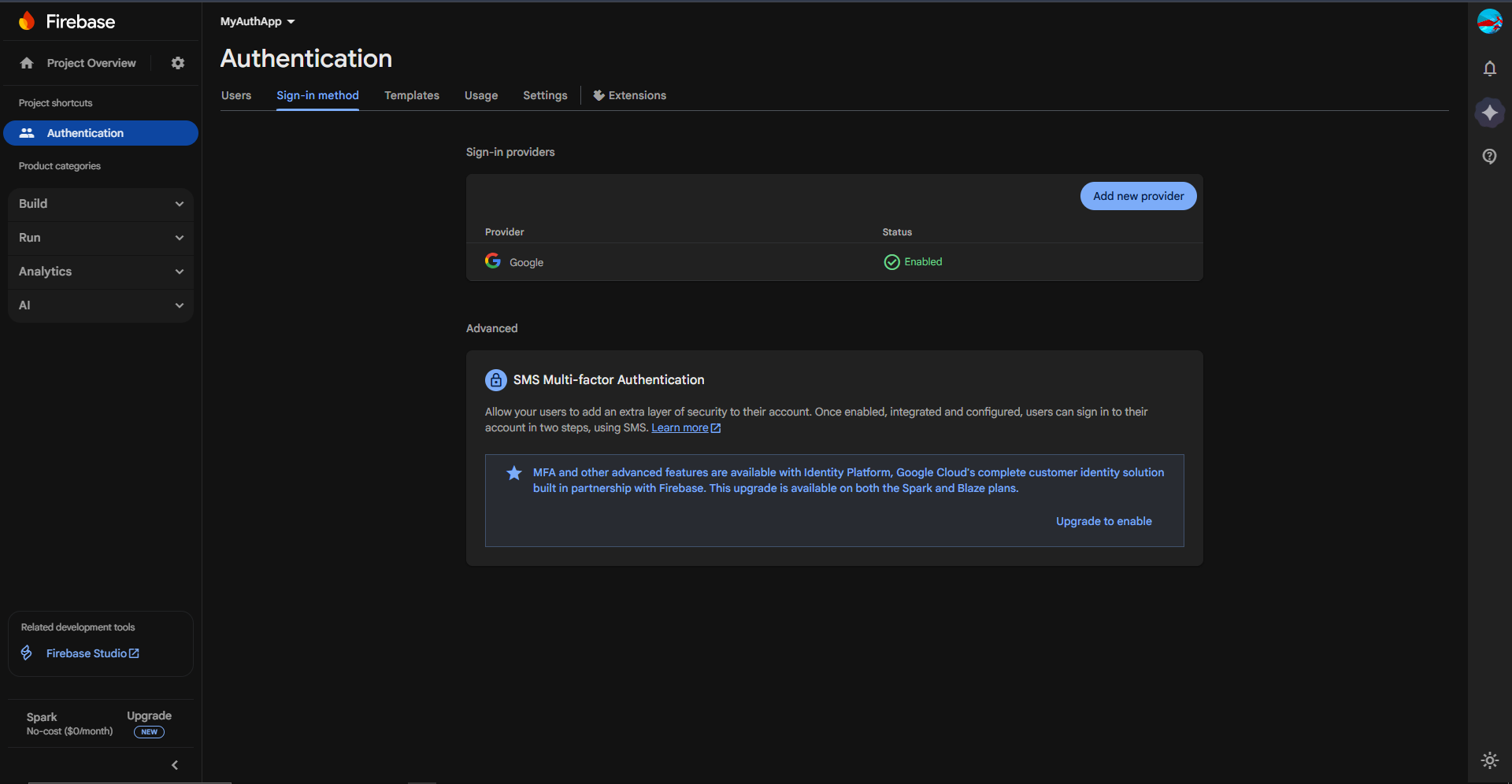The width and height of the screenshot is (1512, 784).
Task: Expand the Analytics category
Action: 101,272
